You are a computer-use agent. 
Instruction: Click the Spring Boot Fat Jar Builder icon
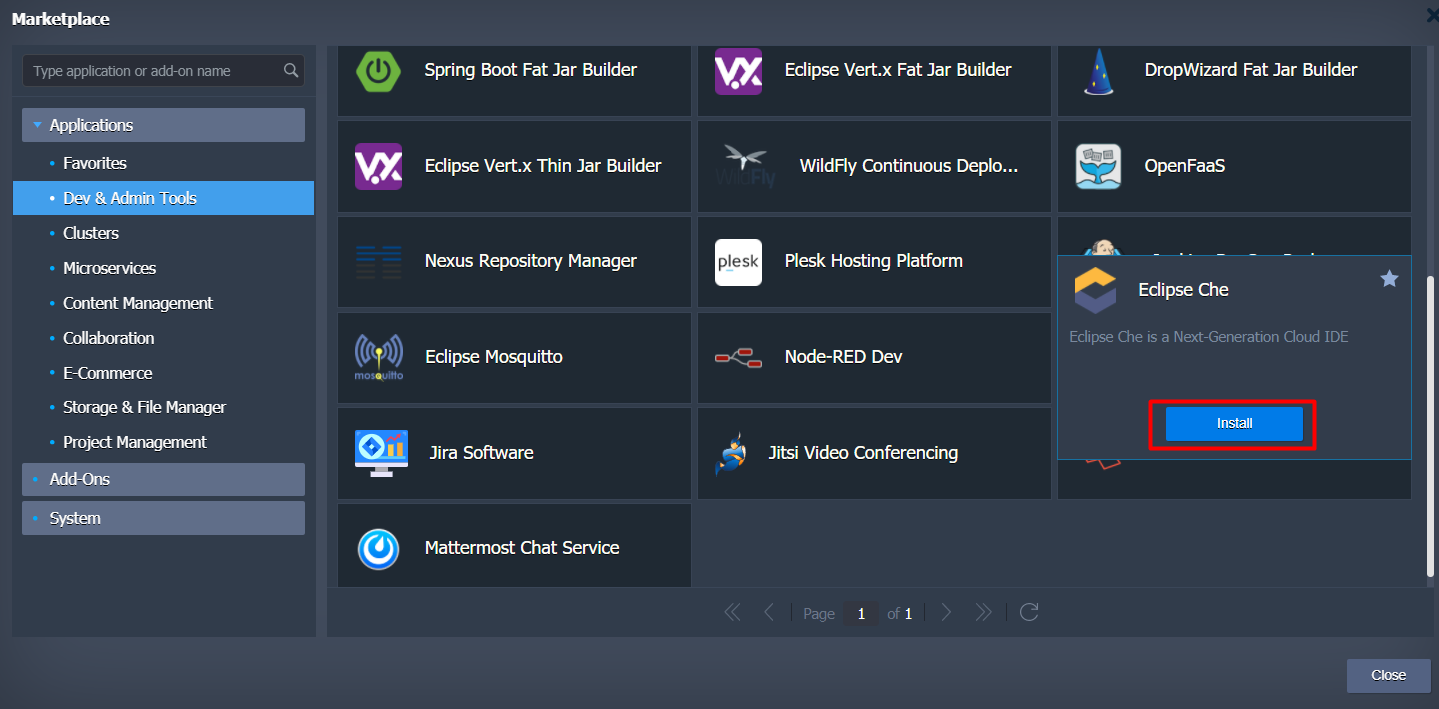pos(378,71)
